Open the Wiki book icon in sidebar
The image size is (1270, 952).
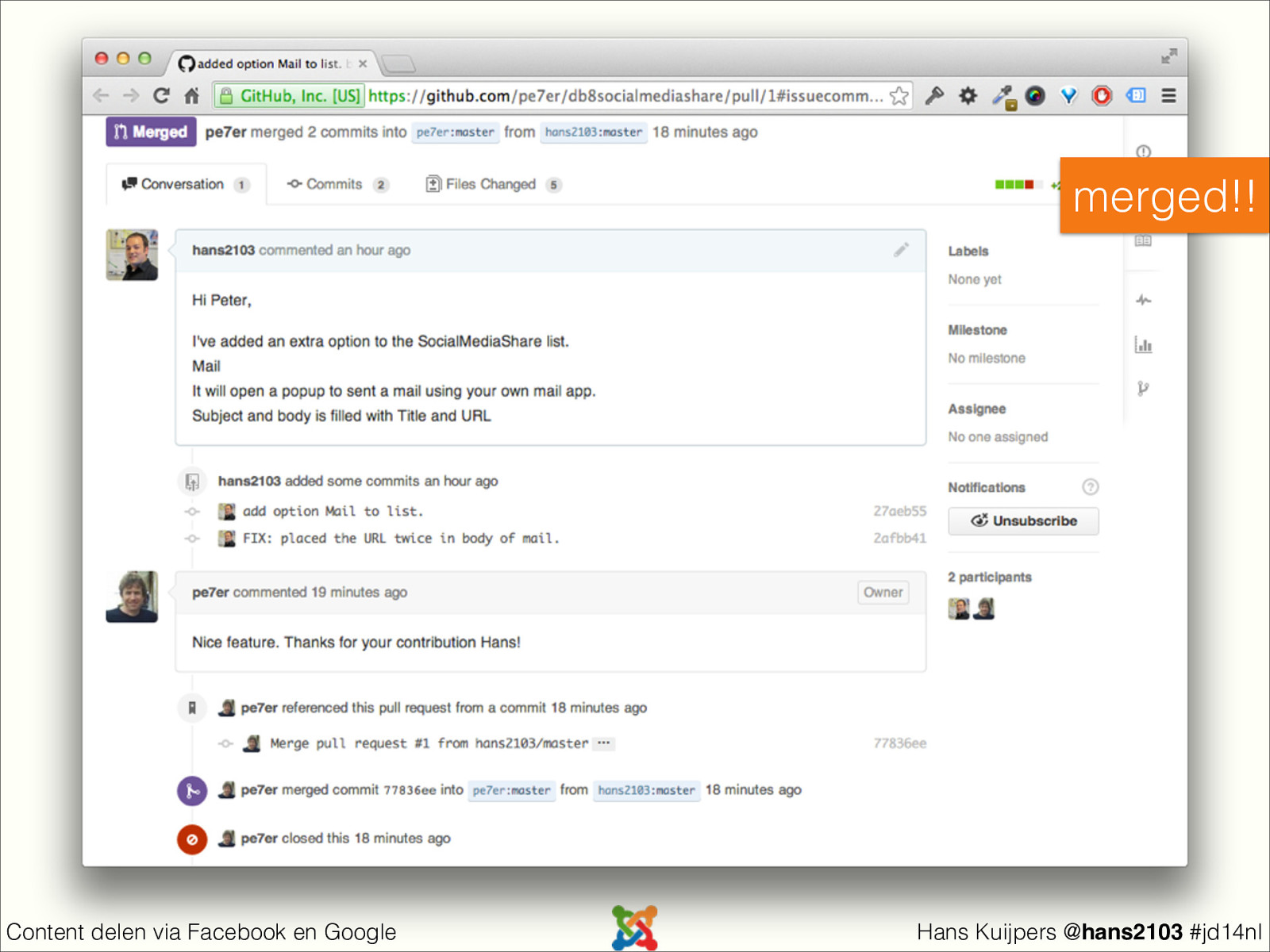pos(1143,240)
